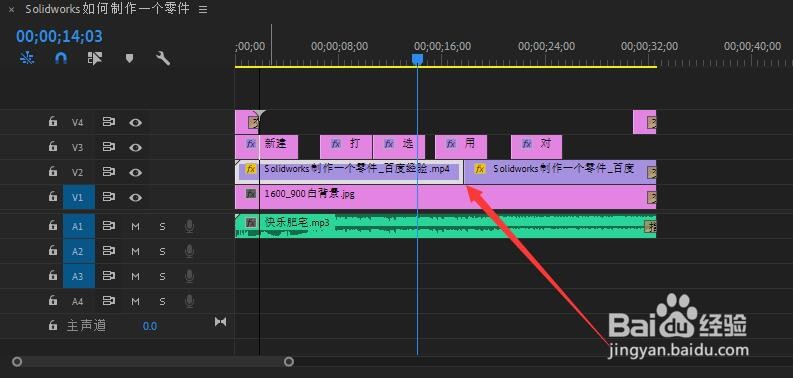The width and height of the screenshot is (793, 378).
Task: Toggle lock on audio track A4
Action: coord(53,301)
